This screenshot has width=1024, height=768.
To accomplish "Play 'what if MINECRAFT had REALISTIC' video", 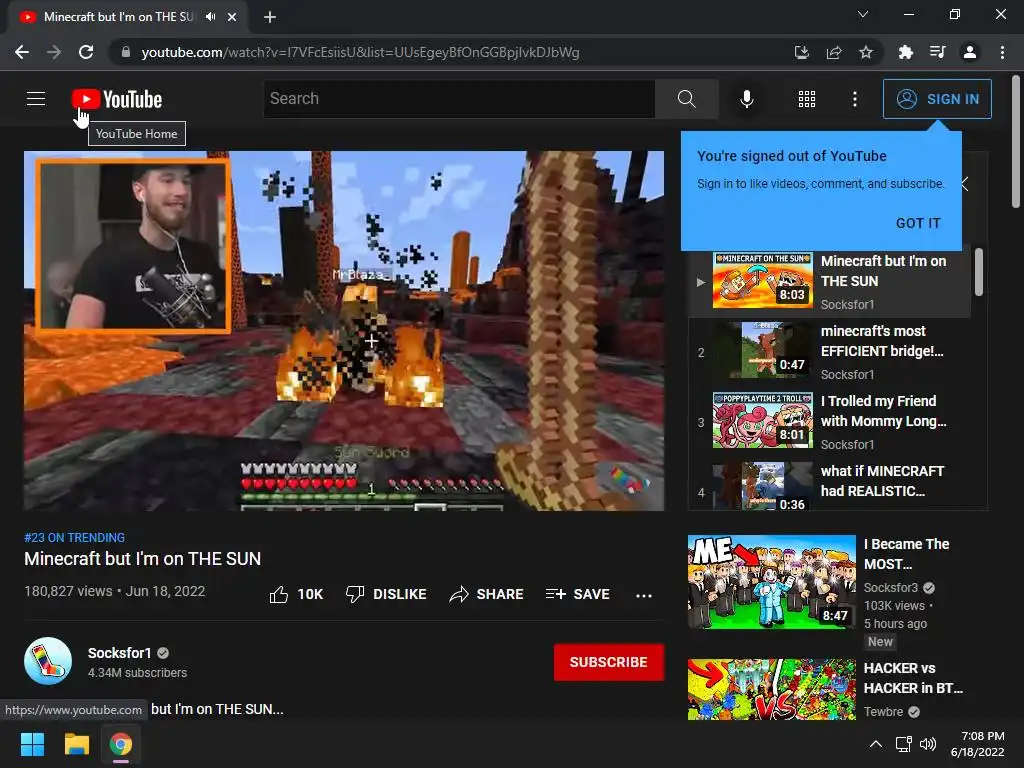I will (x=830, y=485).
